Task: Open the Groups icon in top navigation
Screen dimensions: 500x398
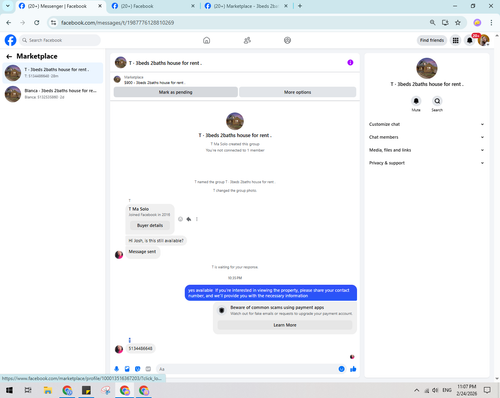Action: pyautogui.click(x=287, y=40)
